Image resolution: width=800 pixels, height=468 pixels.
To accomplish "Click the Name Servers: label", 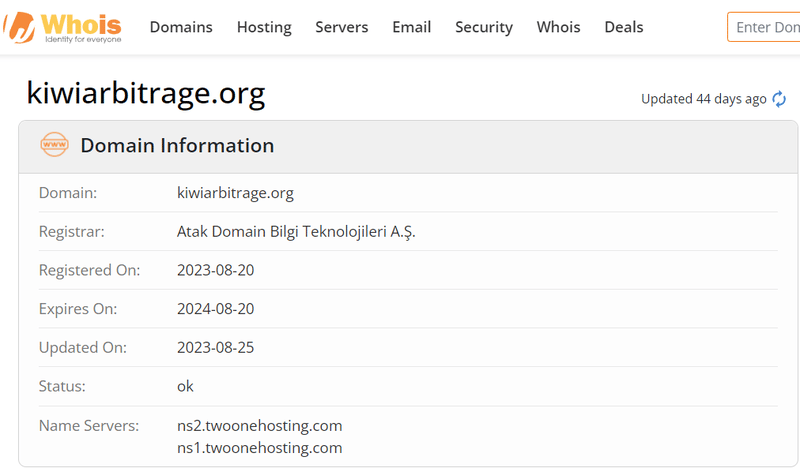I will pos(89,426).
